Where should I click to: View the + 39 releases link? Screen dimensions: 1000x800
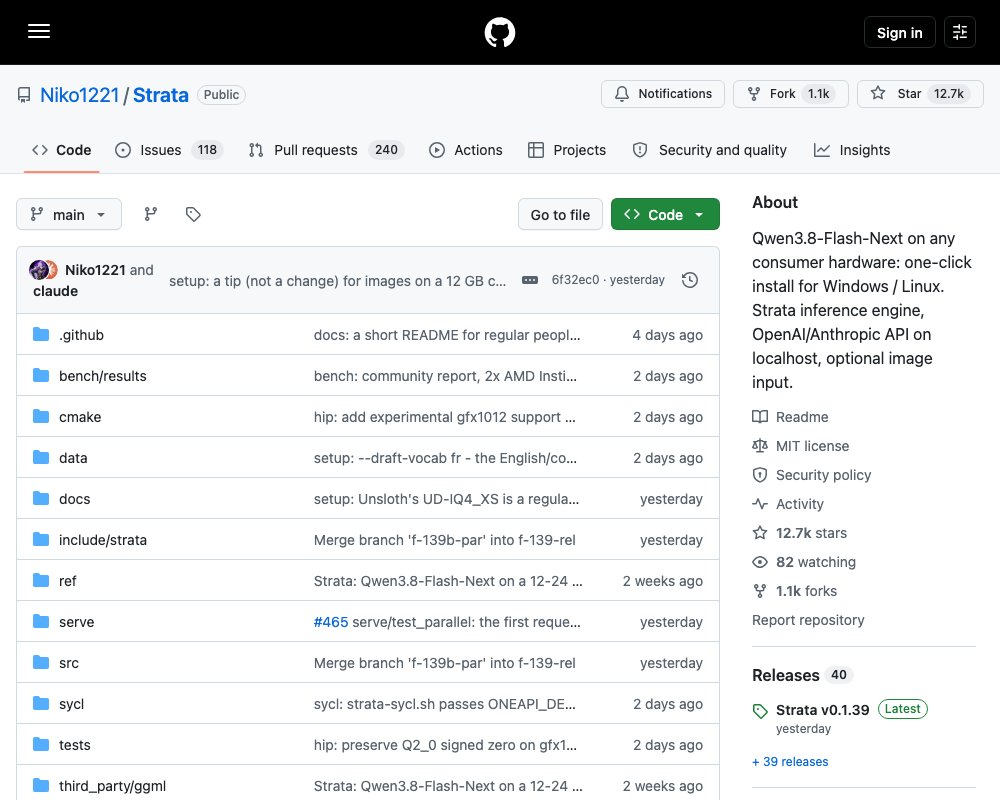click(790, 762)
